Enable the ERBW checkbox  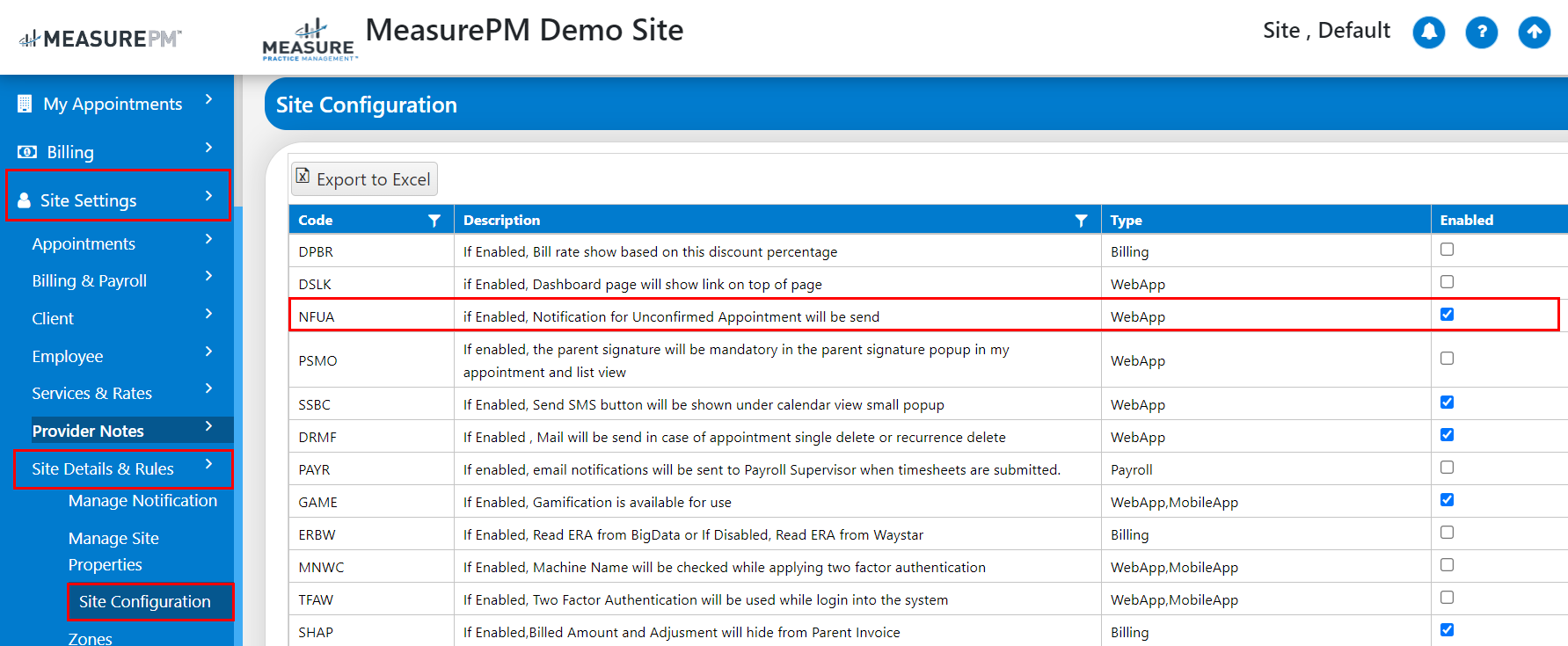coord(1447,533)
